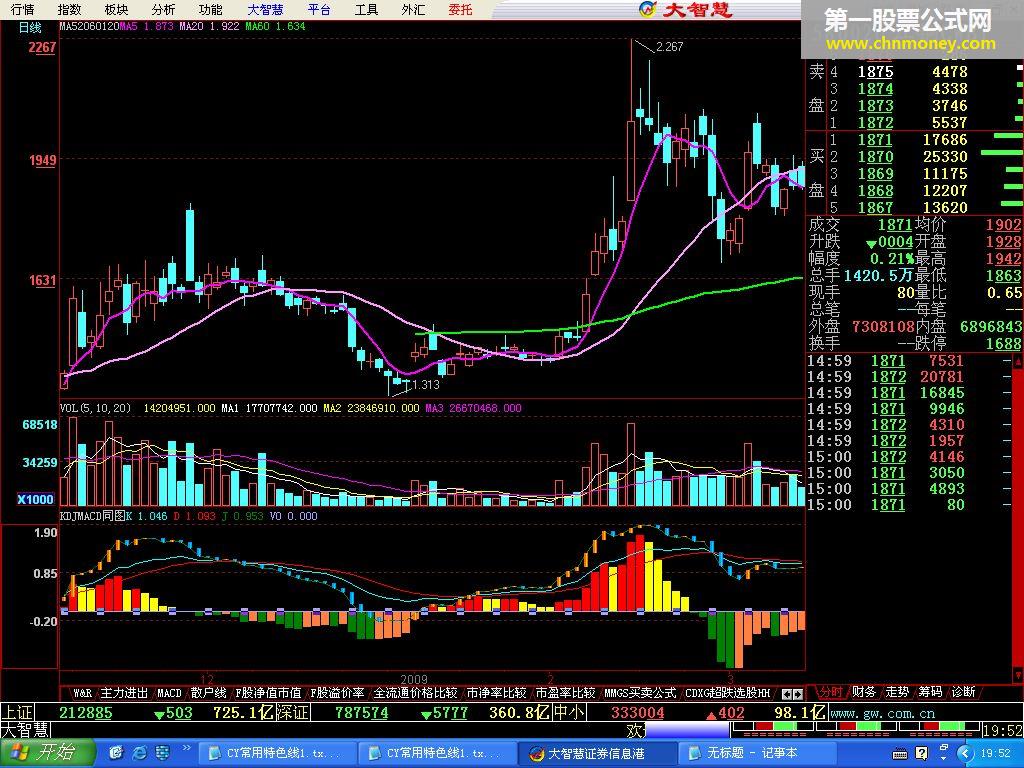
Task: Open the 分析 menu
Action: point(163,9)
